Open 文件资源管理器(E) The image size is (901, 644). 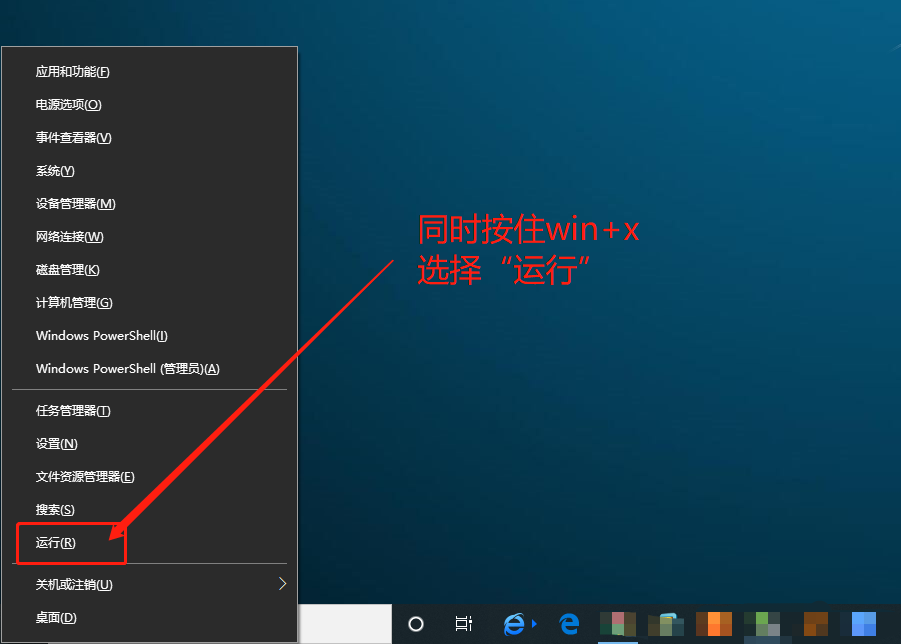coord(149,477)
